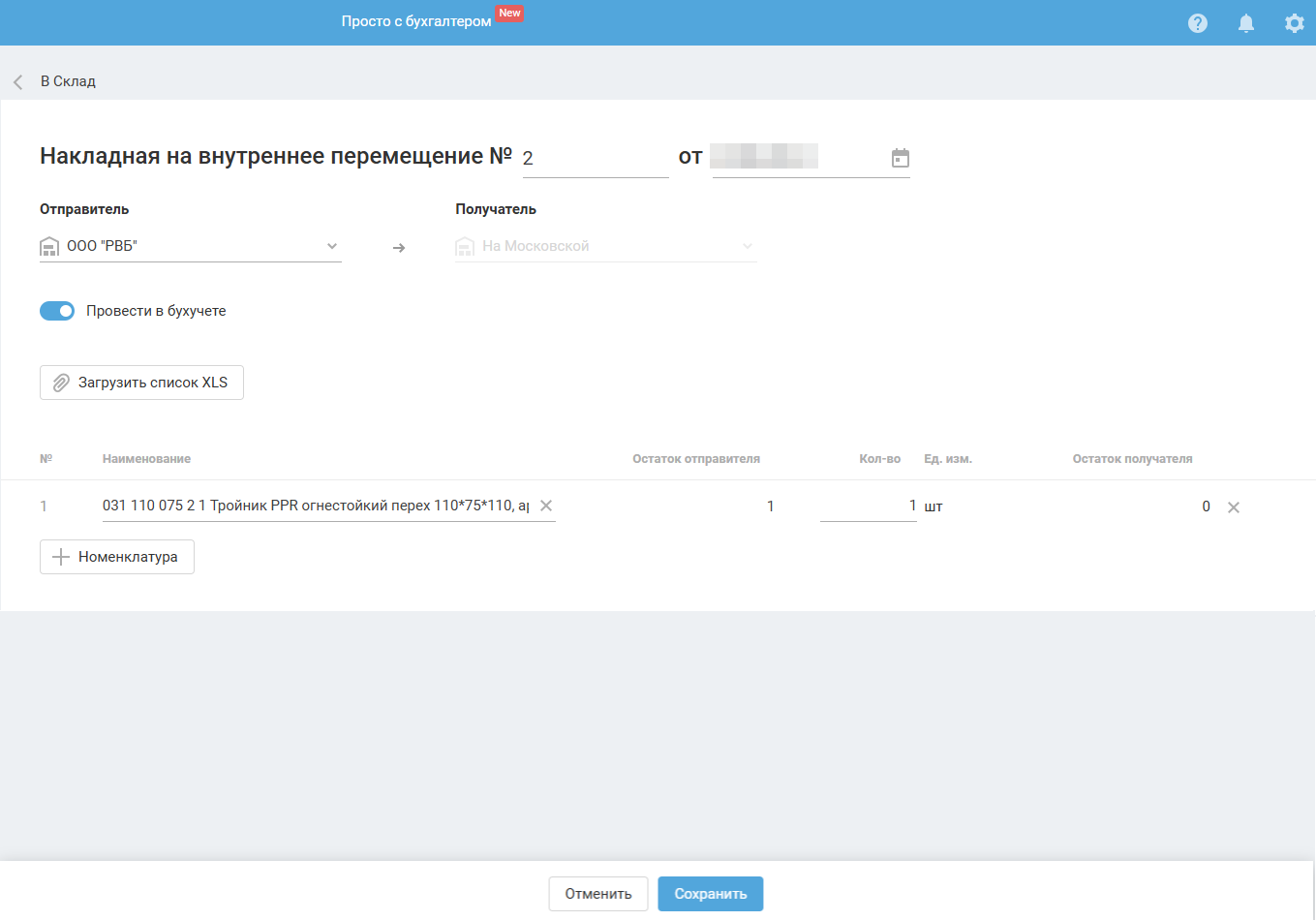Click invoice number input field
Screen dimensions: 1316x921
(x=596, y=158)
